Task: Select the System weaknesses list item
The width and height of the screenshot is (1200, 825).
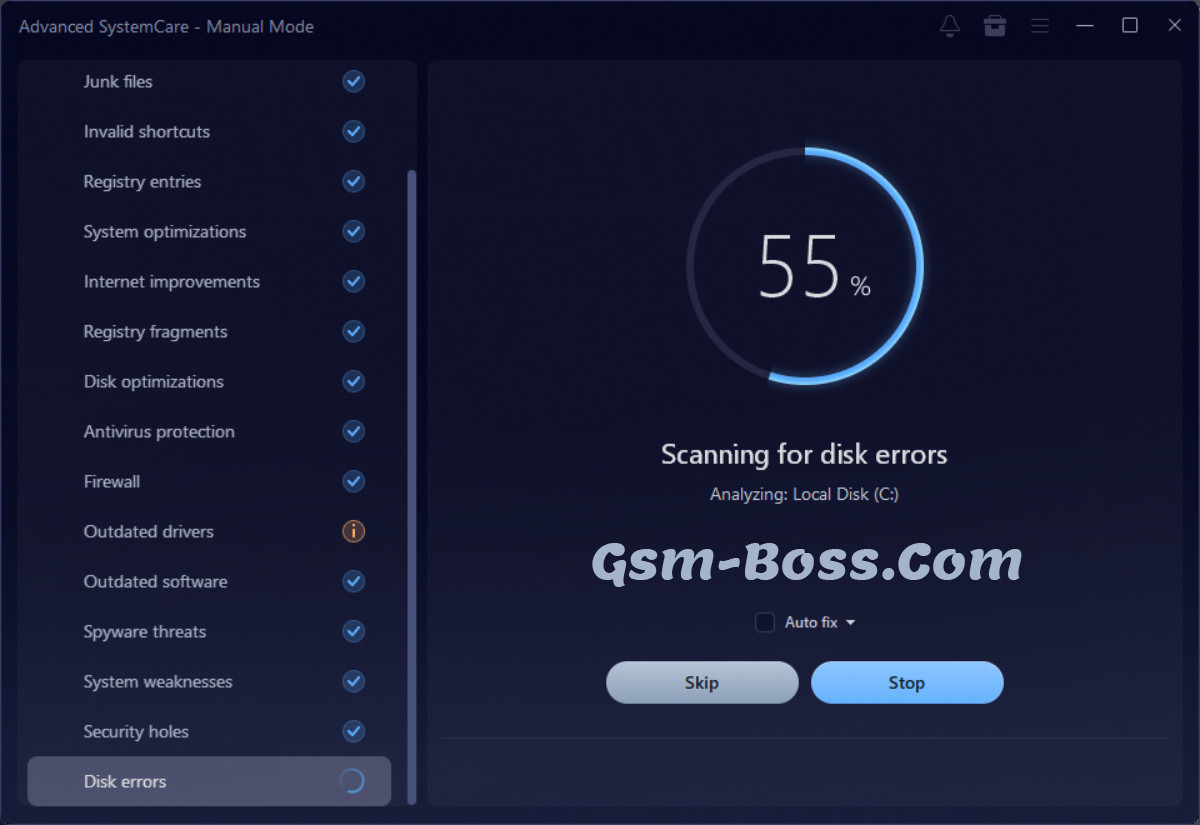Action: coord(209,681)
